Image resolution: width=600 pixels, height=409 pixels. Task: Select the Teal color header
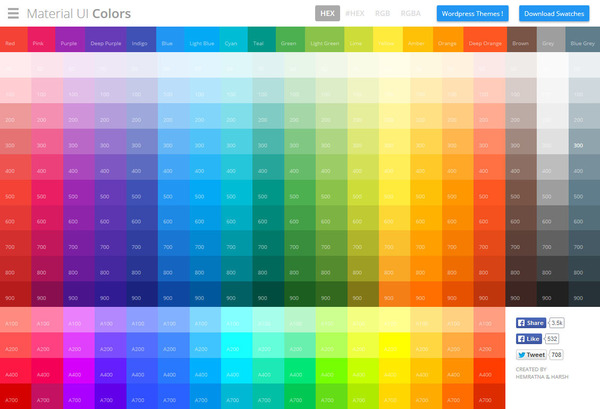[262, 39]
